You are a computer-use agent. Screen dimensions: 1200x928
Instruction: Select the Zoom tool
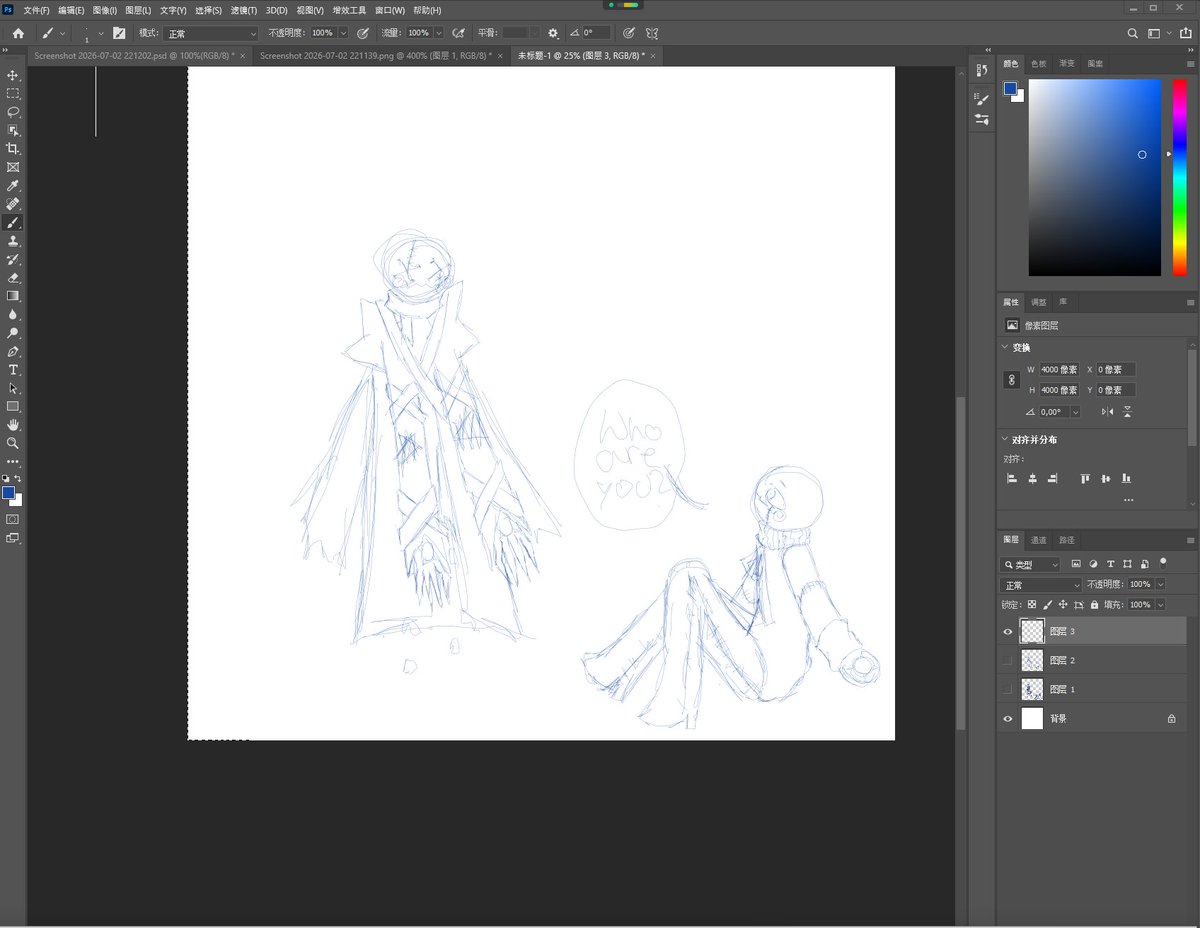pos(13,443)
